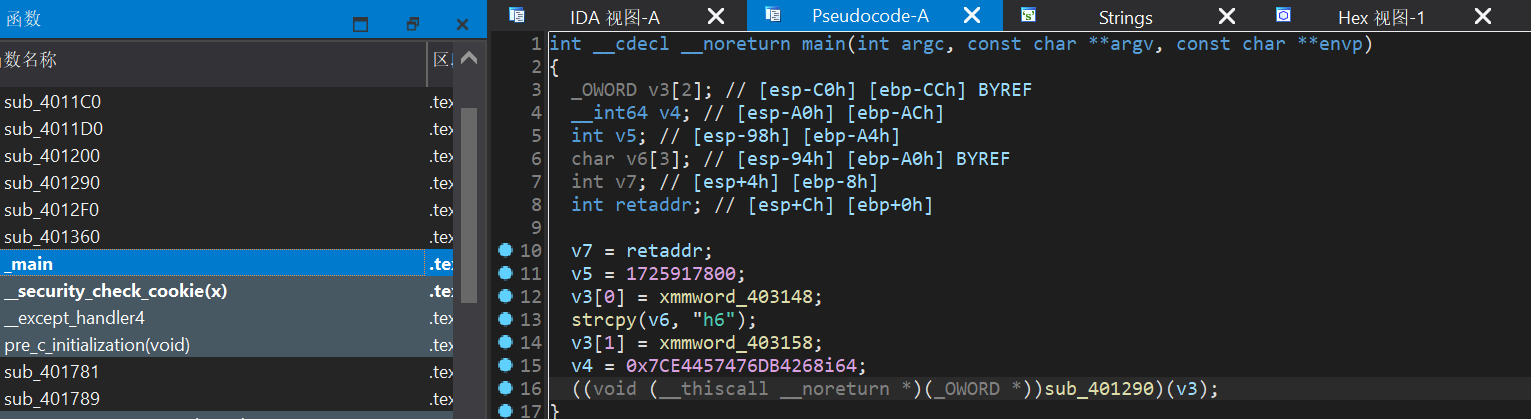This screenshot has width=1531, height=419.
Task: Click the Hex 视图-1 tab icon
Action: click(1284, 15)
